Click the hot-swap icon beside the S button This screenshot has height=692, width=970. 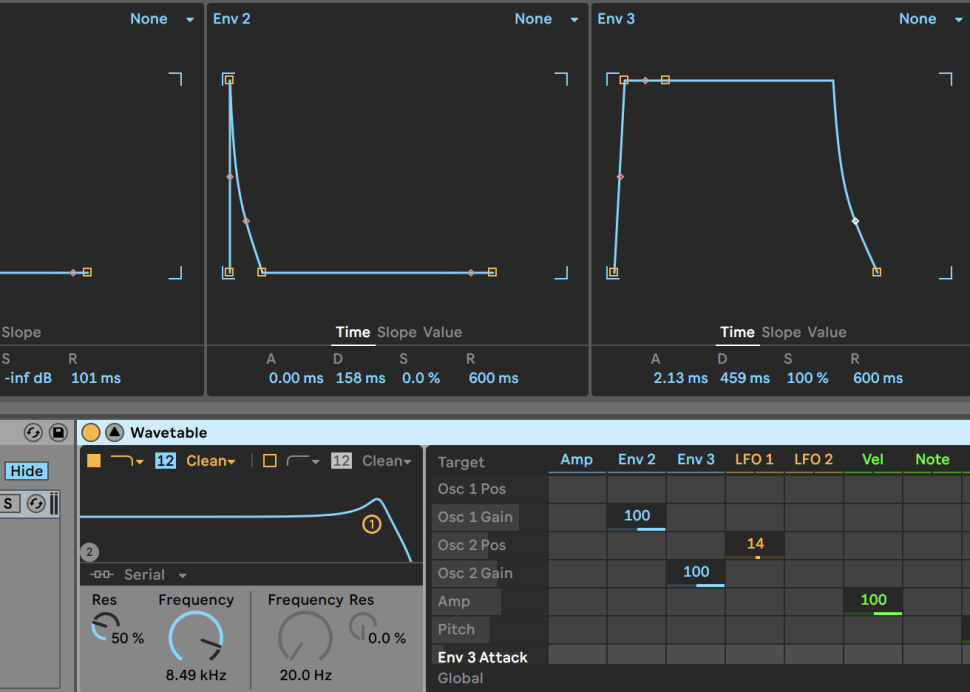pyautogui.click(x=36, y=503)
